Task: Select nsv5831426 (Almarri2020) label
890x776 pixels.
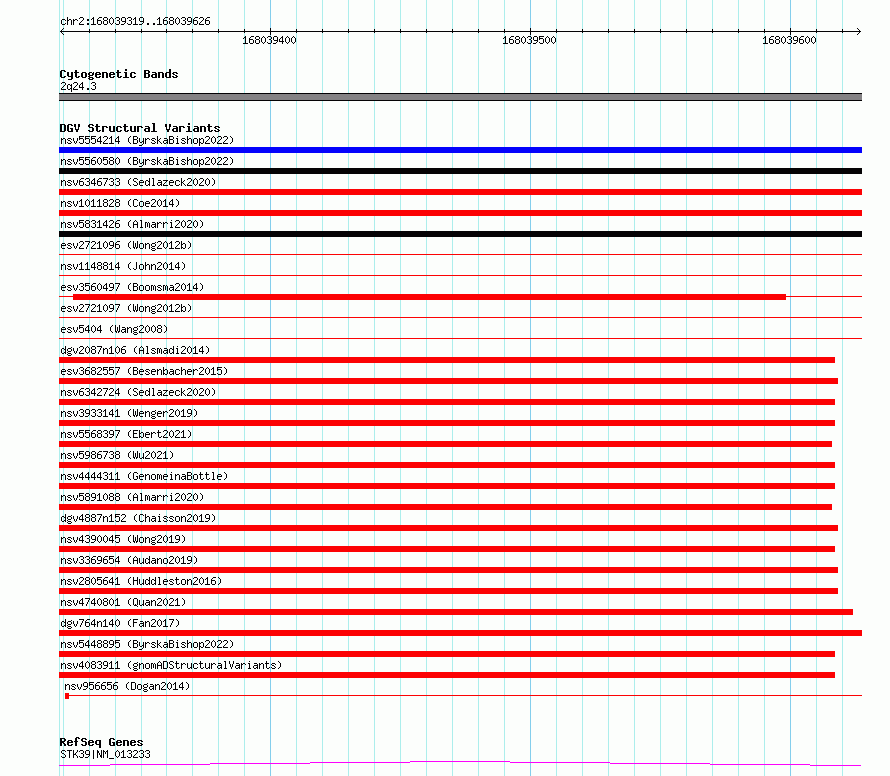Action: (132, 224)
